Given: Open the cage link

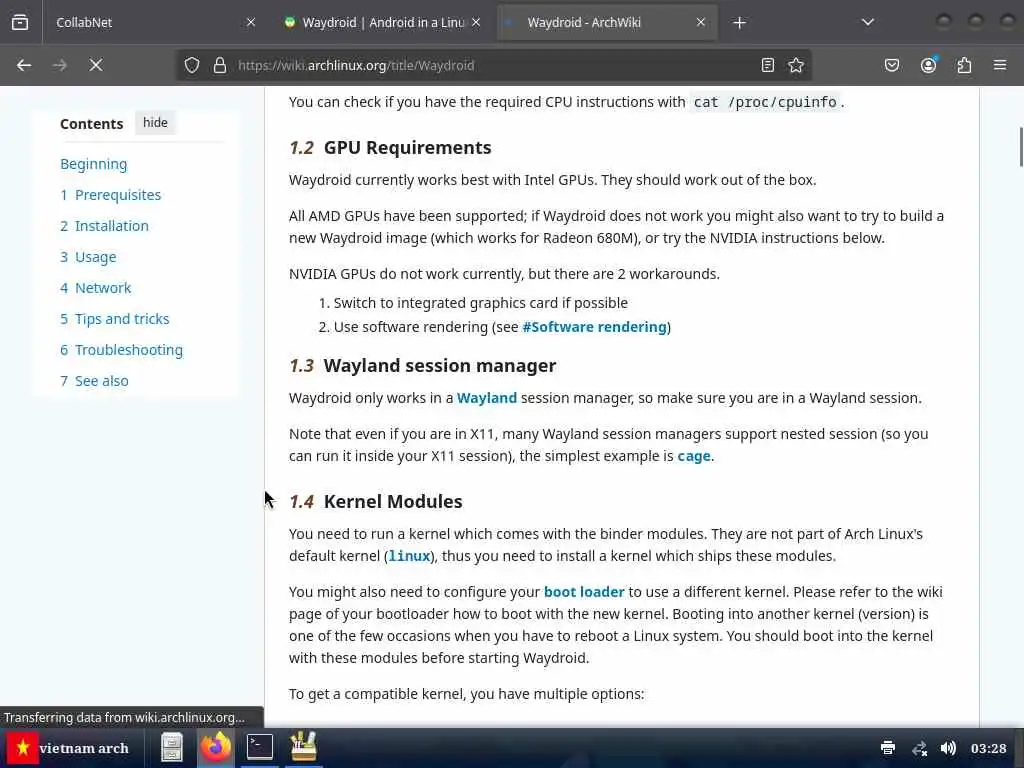Looking at the screenshot, I should [x=694, y=456].
